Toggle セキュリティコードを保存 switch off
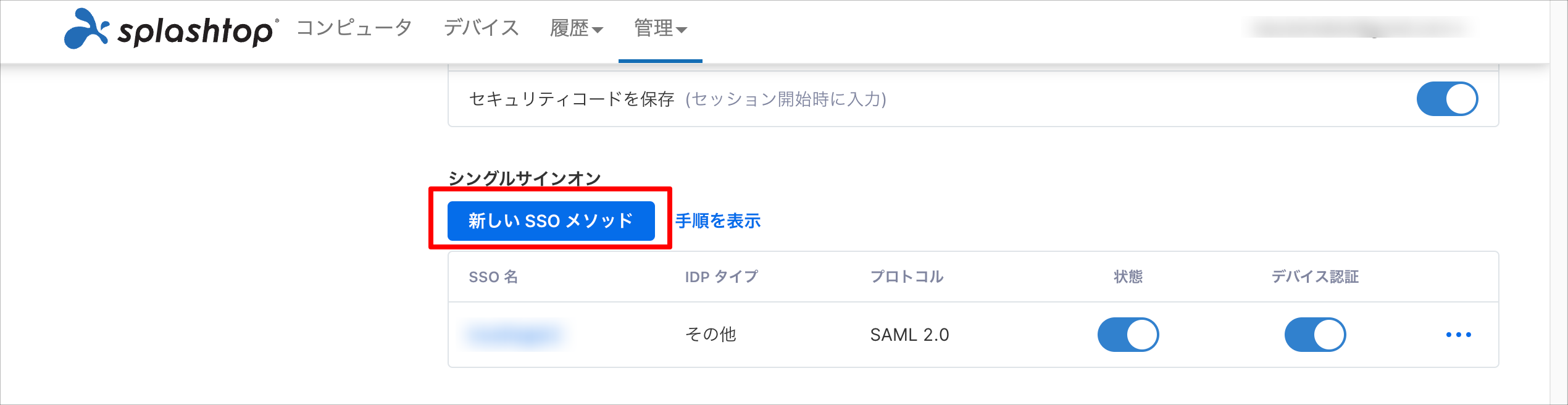1568x405 pixels. [x=1447, y=99]
